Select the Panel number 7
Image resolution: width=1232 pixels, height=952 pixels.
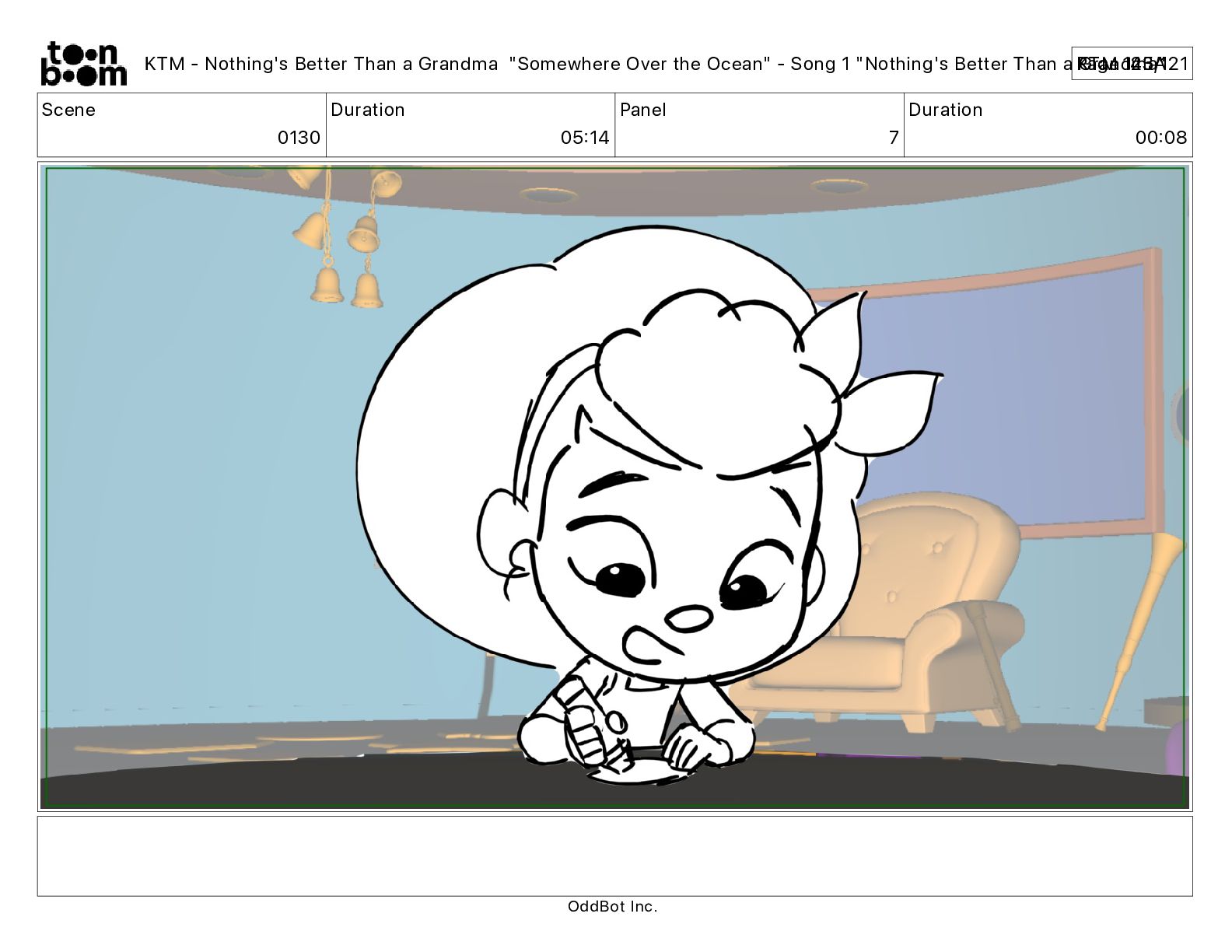coord(894,138)
